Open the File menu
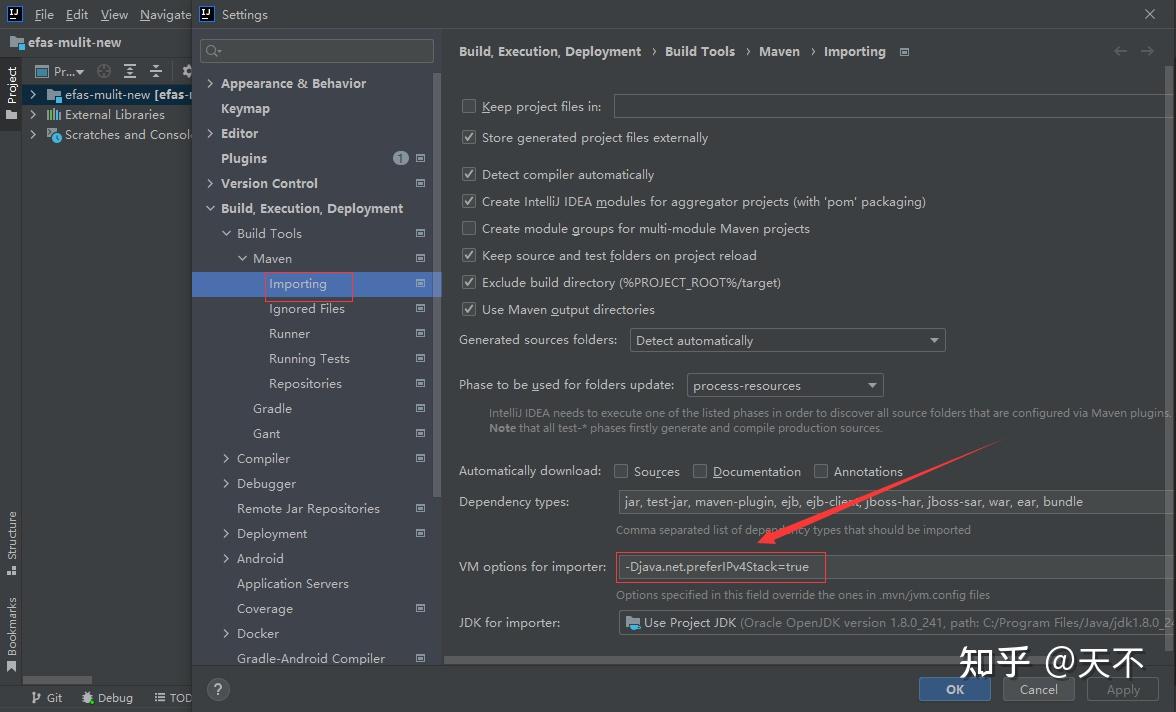Image resolution: width=1176 pixels, height=712 pixels. [44, 14]
